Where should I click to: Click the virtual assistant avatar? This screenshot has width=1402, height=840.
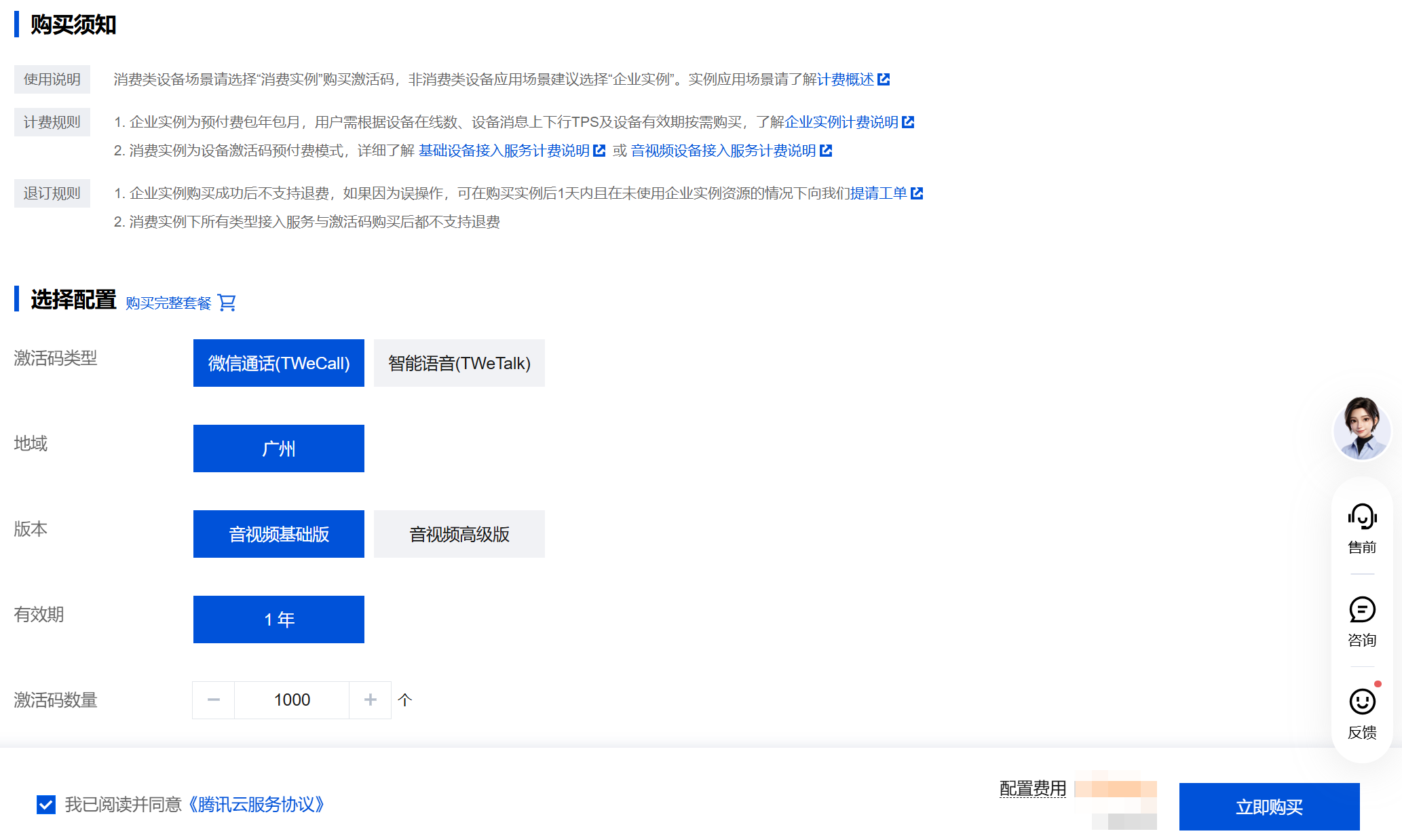coord(1362,429)
